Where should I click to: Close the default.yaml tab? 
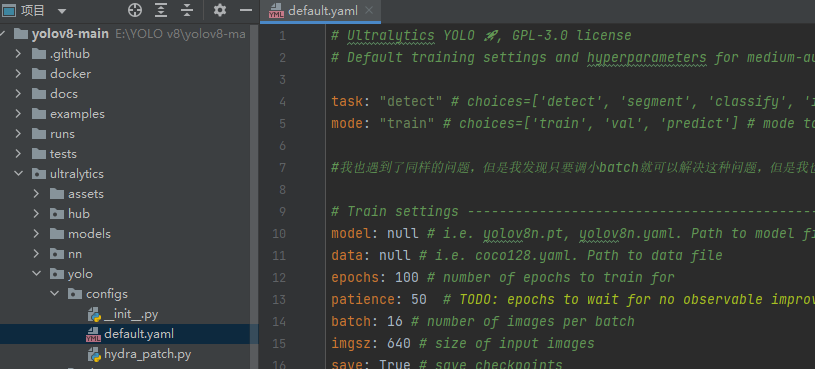(x=369, y=11)
